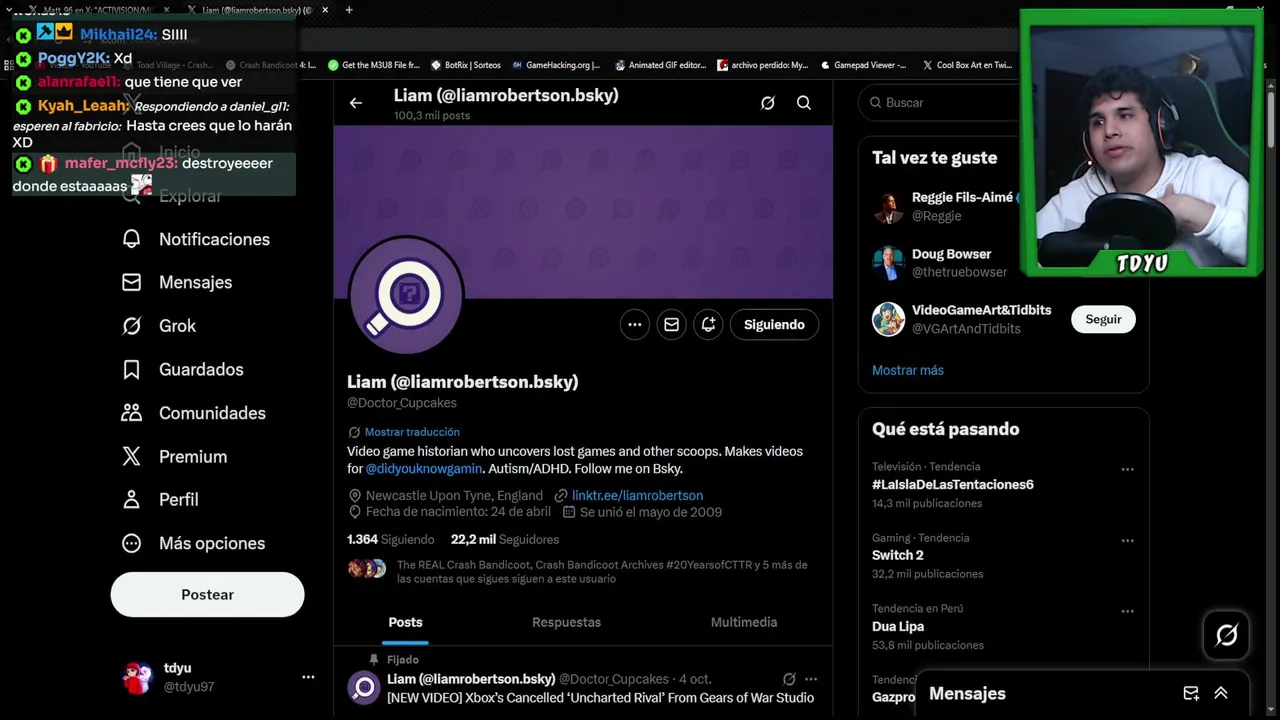Viewport: 1280px width, 720px height.
Task: Open Get the M3U8 File bookmark
Action: [x=373, y=65]
